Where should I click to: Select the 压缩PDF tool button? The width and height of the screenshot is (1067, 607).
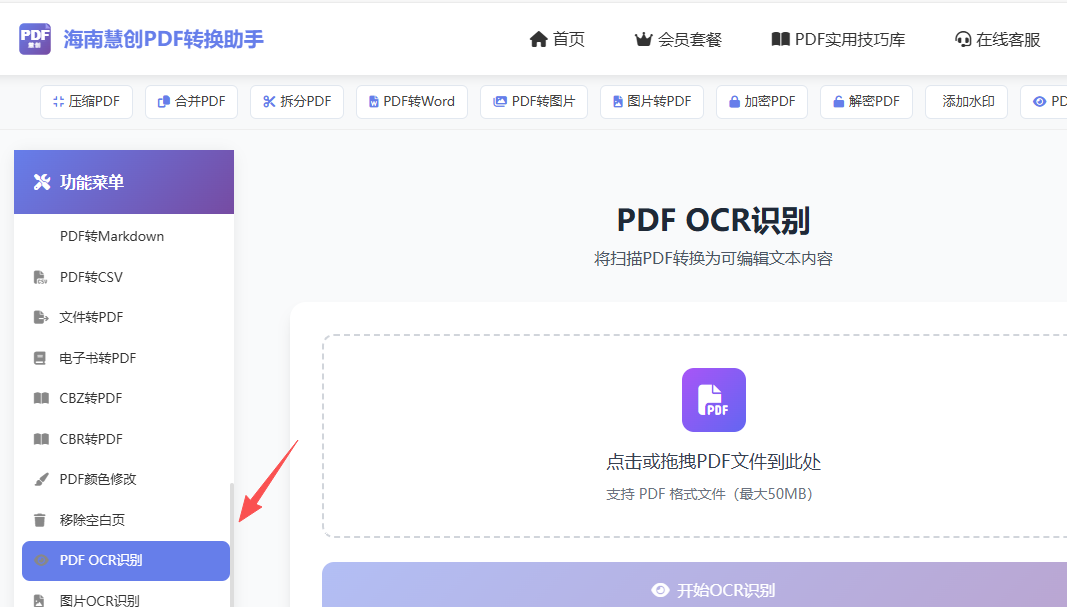coord(86,101)
